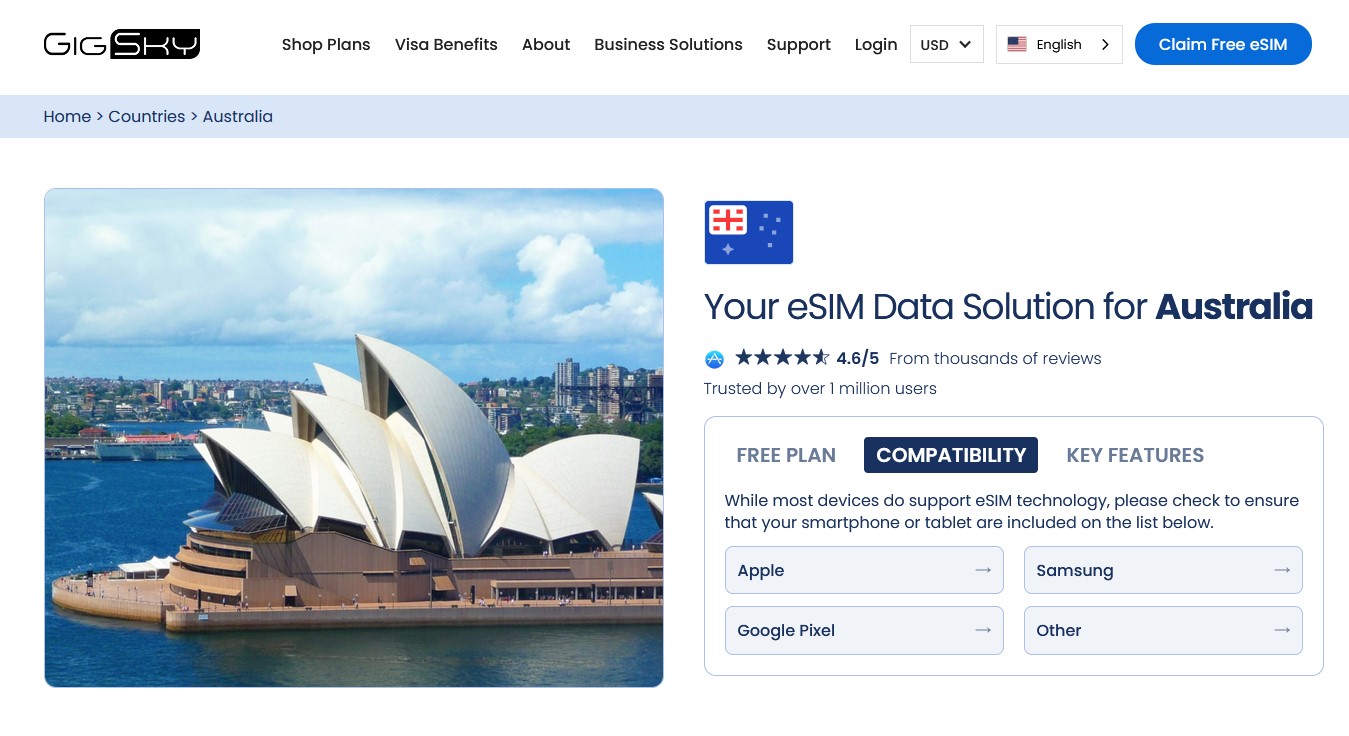Check Samsung device compatibility
Image resolution: width=1349 pixels, height=736 pixels.
1163,570
